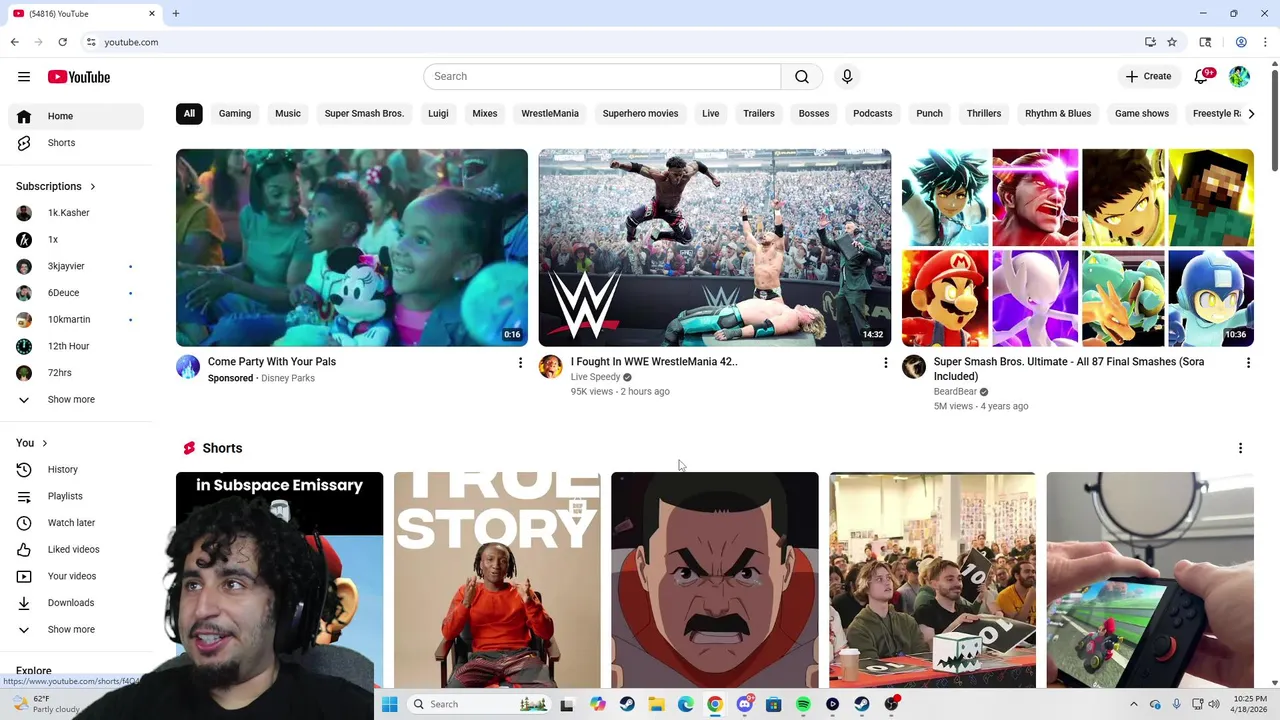1280x720 pixels.
Task: Click the YouTube logo
Action: pos(78,77)
